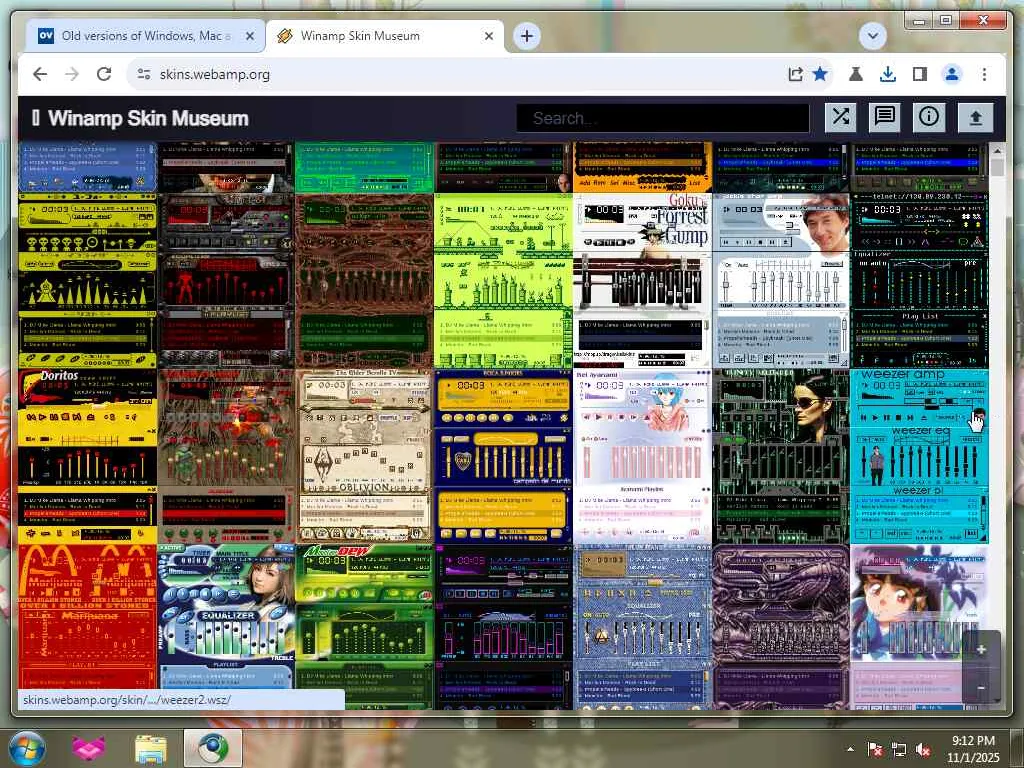The width and height of the screenshot is (1024, 768).
Task: Click the zoom out minus button
Action: (981, 686)
